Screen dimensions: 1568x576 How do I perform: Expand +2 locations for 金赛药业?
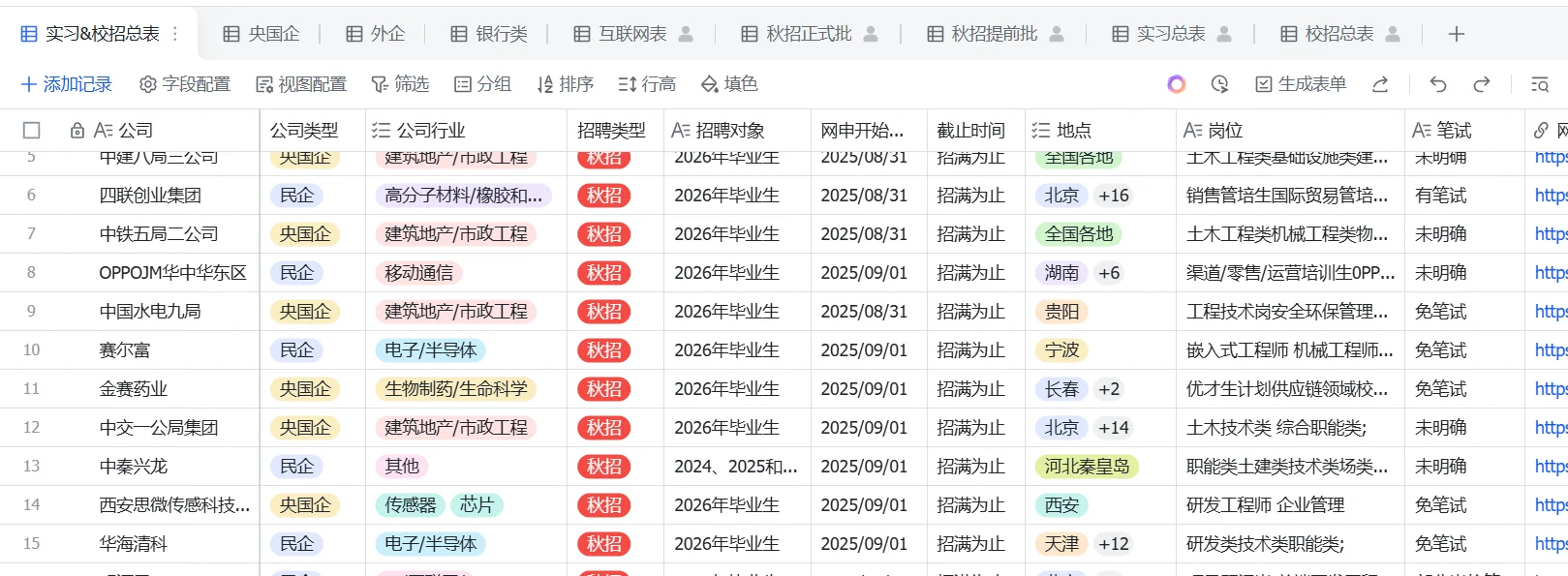pyautogui.click(x=1109, y=389)
